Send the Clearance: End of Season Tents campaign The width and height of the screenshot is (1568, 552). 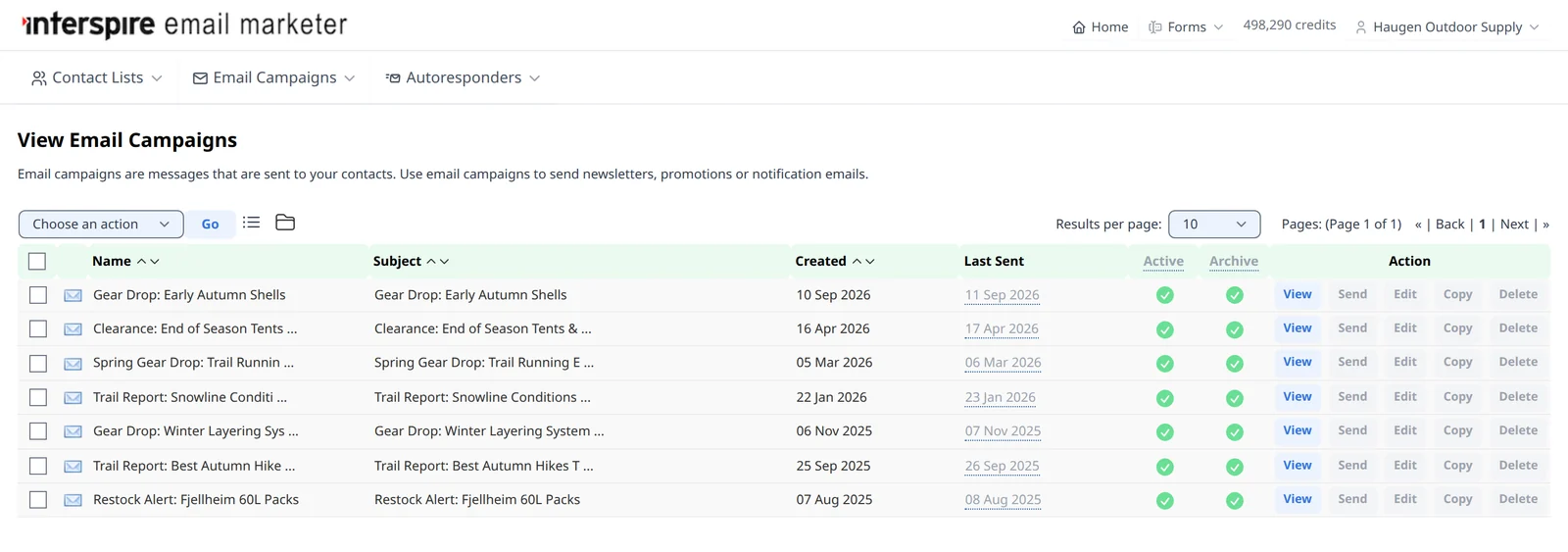pyautogui.click(x=1352, y=328)
